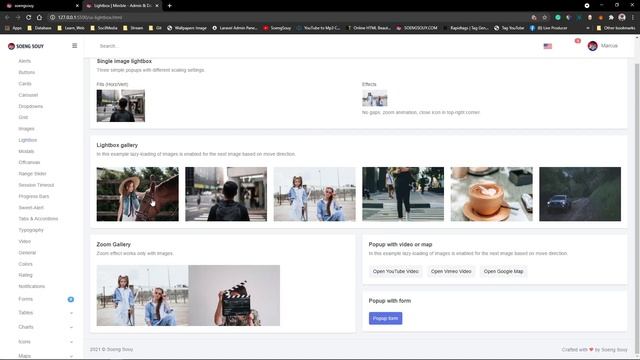Go to browser home icon
The image size is (640, 360).
tap(39, 17)
